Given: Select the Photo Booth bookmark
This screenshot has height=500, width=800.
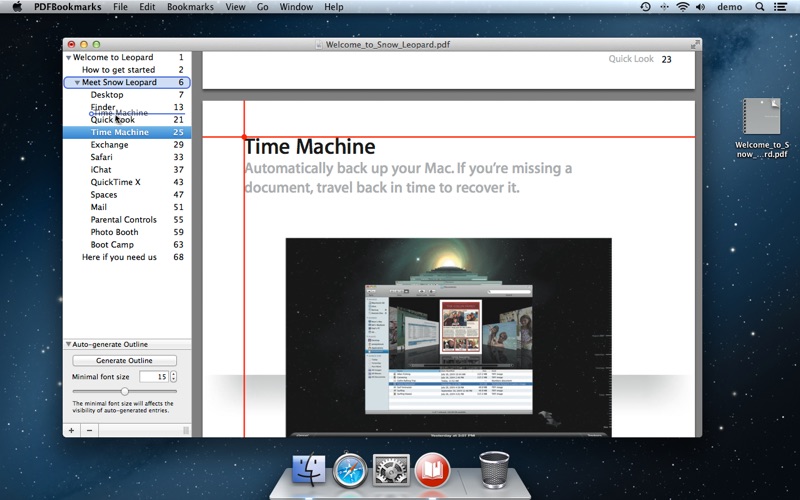Looking at the screenshot, I should [x=127, y=232].
